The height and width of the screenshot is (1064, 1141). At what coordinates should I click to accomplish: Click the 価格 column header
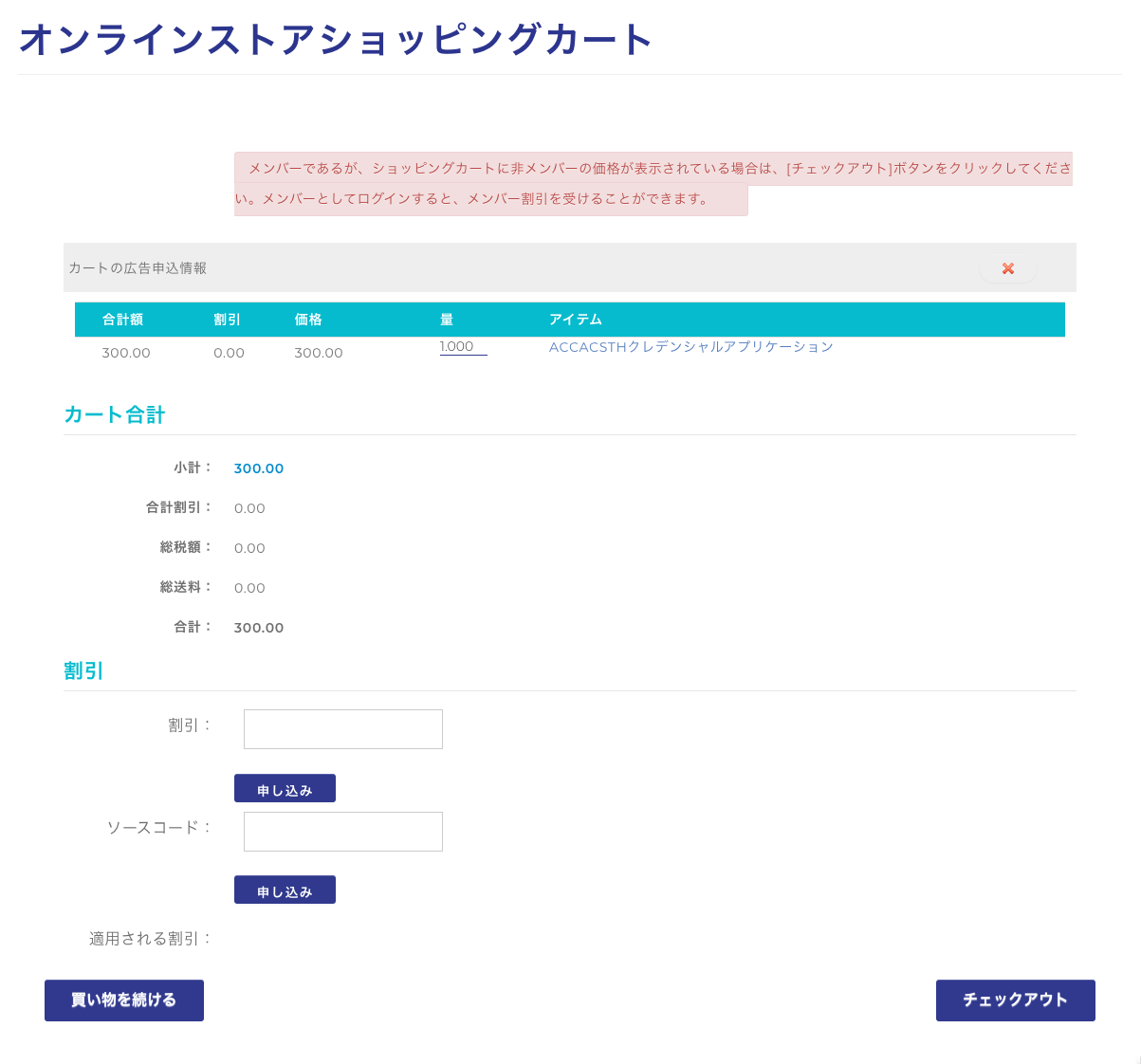click(x=308, y=320)
